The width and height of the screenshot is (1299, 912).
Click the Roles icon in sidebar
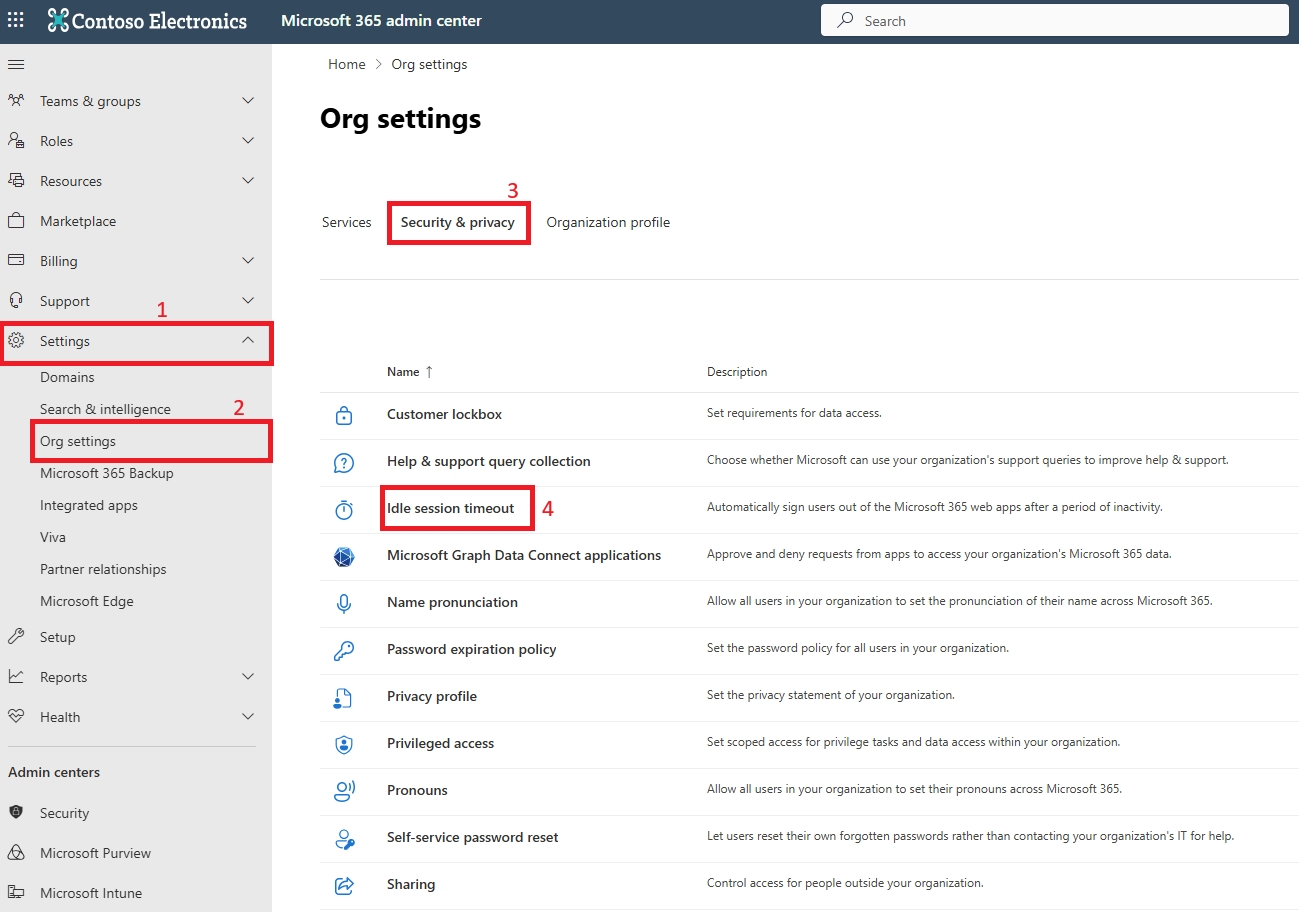[x=16, y=141]
